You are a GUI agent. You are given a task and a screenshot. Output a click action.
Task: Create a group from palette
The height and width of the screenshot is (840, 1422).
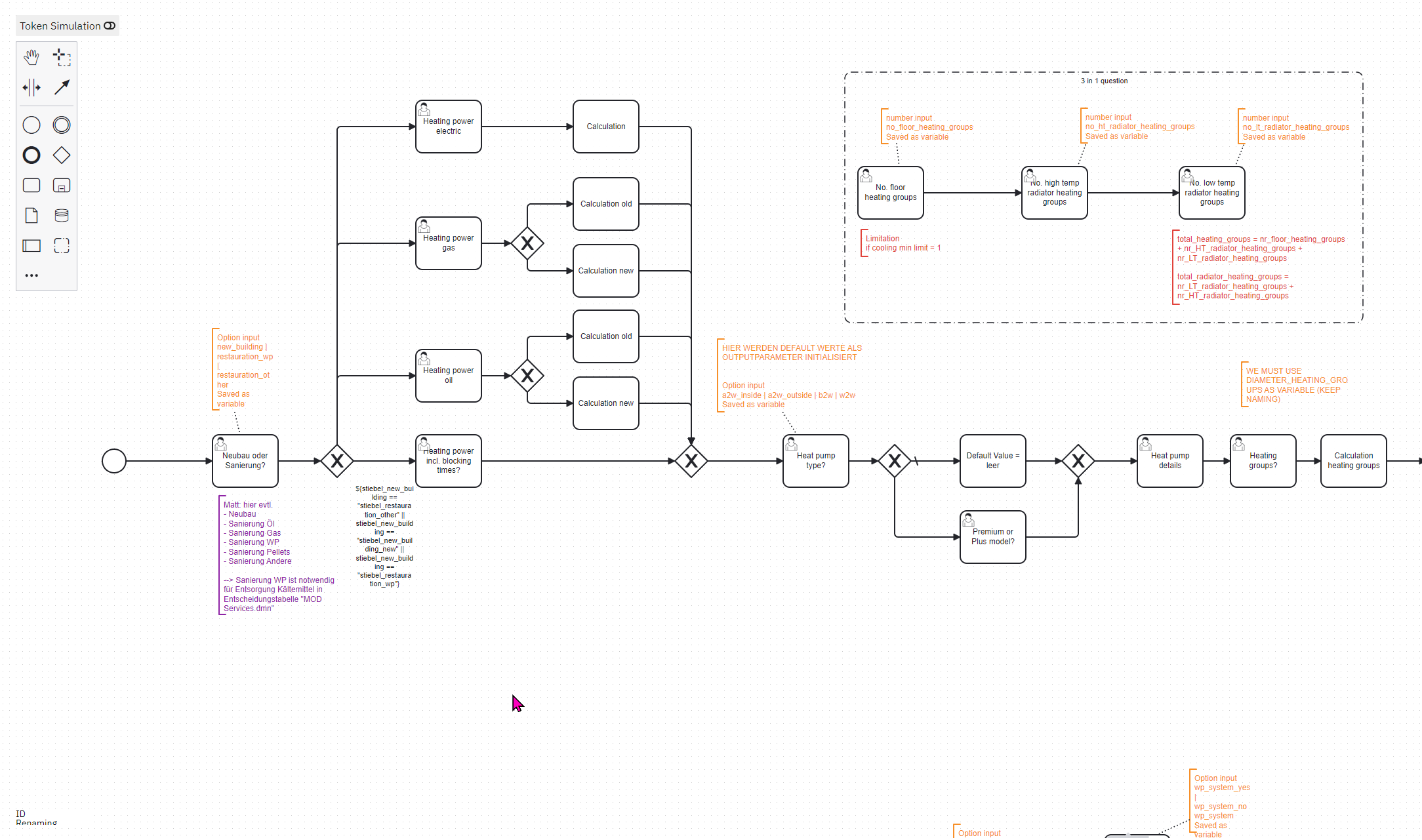click(62, 246)
